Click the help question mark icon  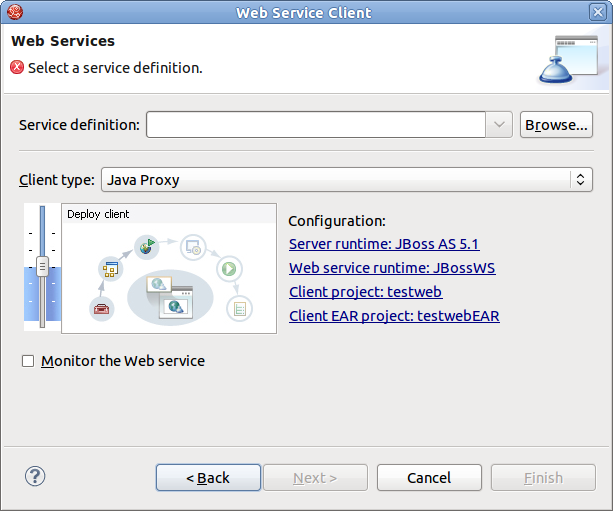pyautogui.click(x=35, y=477)
